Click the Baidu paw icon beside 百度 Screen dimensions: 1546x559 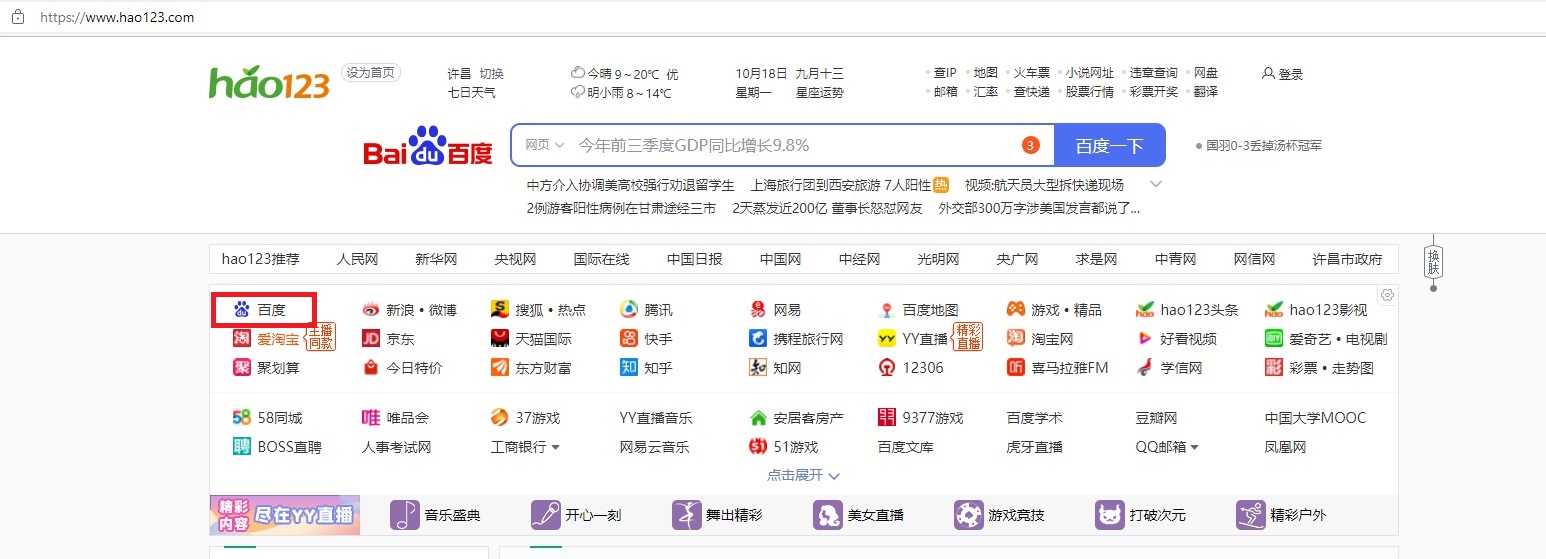241,310
